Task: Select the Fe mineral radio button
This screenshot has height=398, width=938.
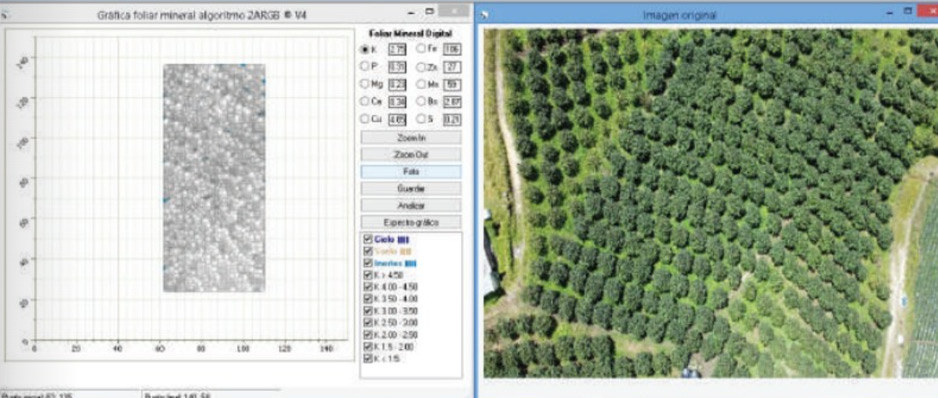Action: [x=421, y=49]
